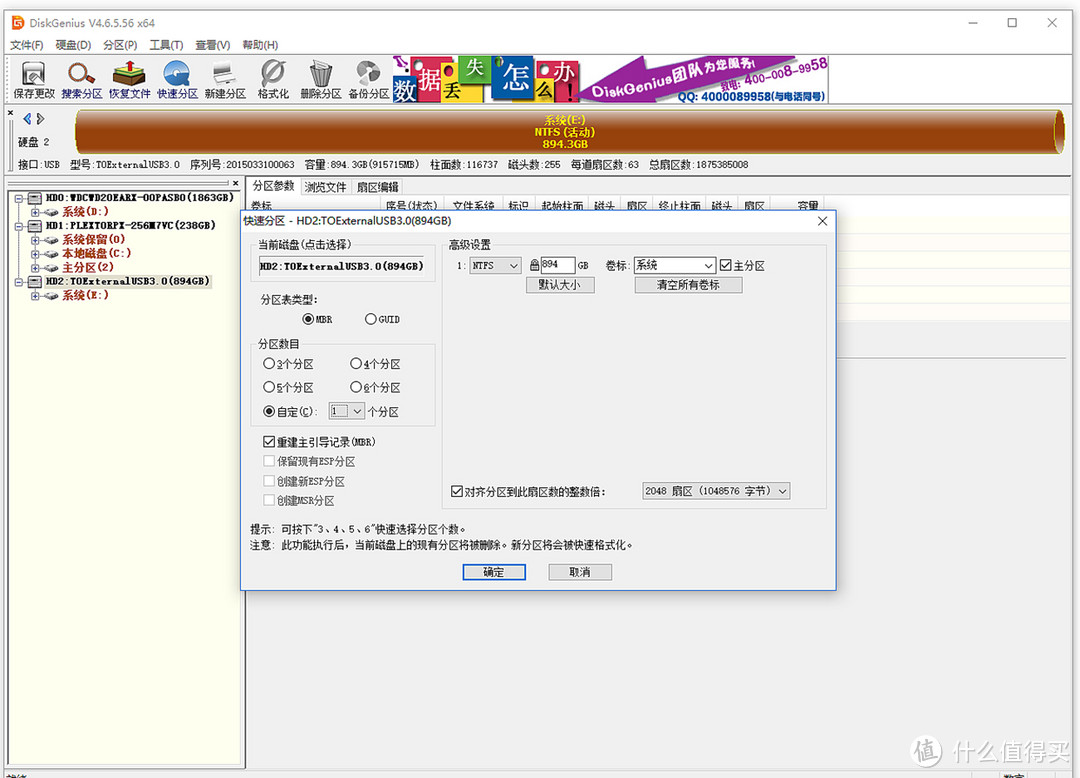Viewport: 1080px width, 778px height.
Task: Go to next disk with right arrow
Action: tap(41, 118)
